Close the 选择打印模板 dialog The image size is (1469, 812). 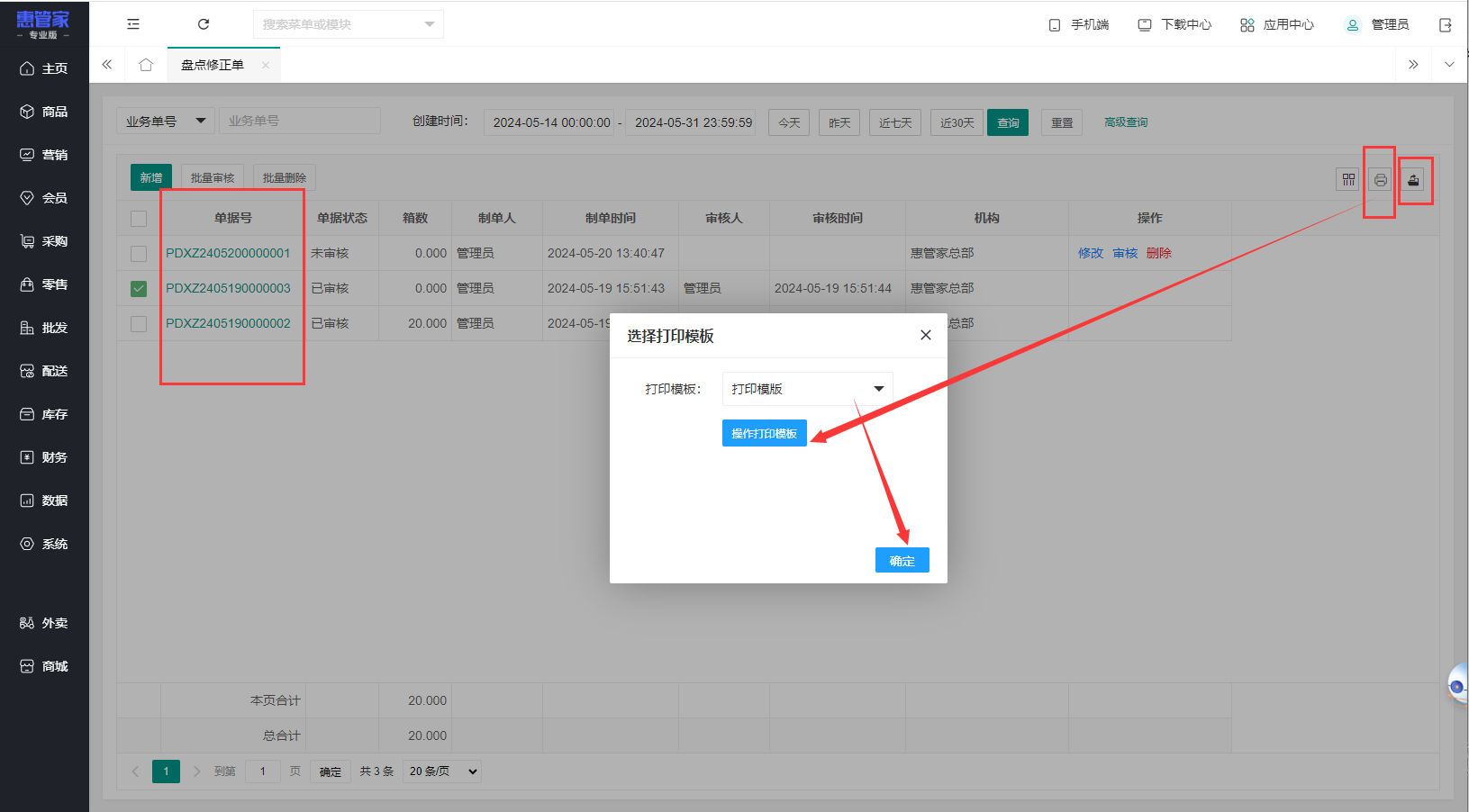925,335
